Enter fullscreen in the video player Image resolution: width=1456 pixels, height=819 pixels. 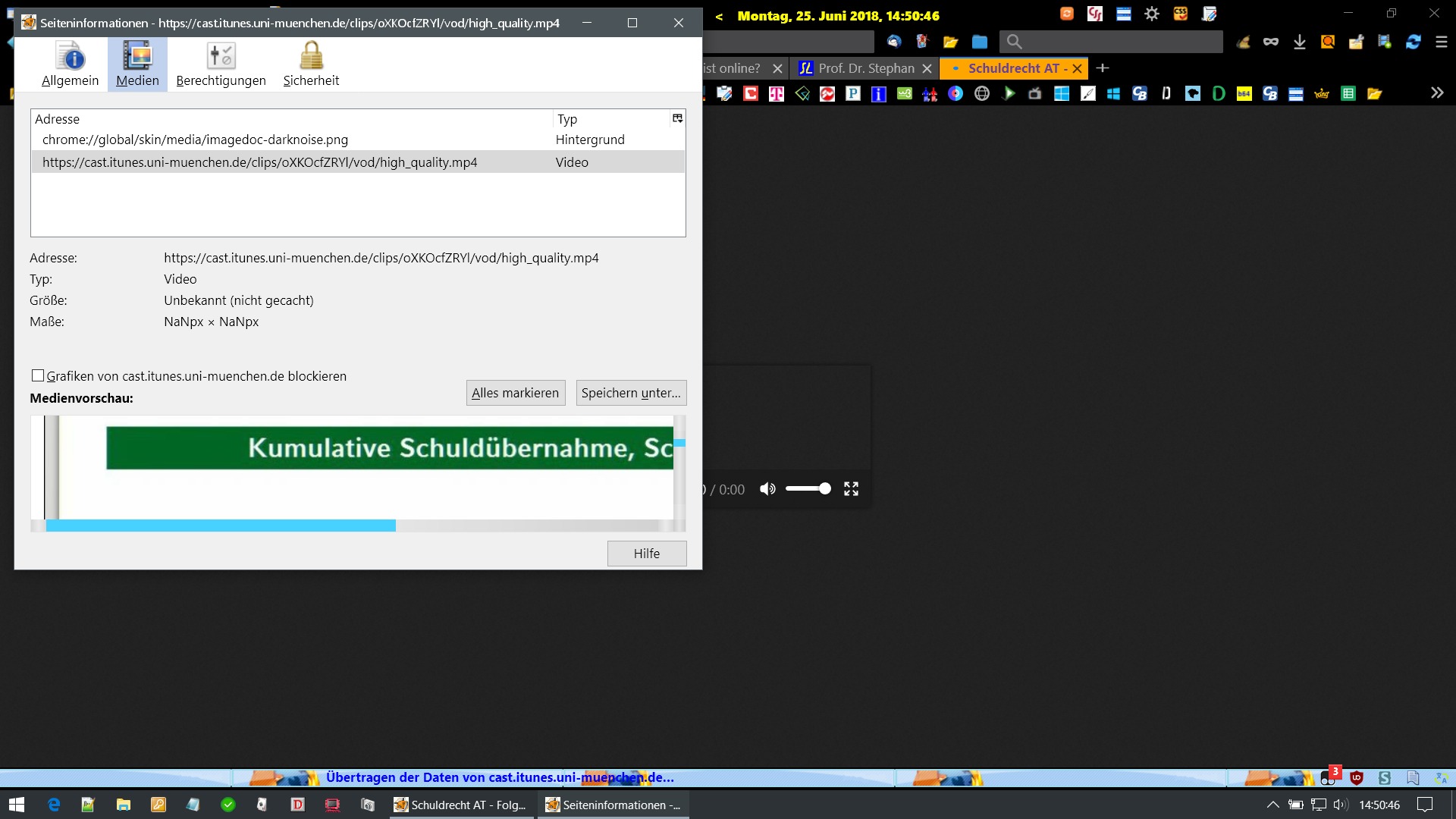click(x=851, y=489)
